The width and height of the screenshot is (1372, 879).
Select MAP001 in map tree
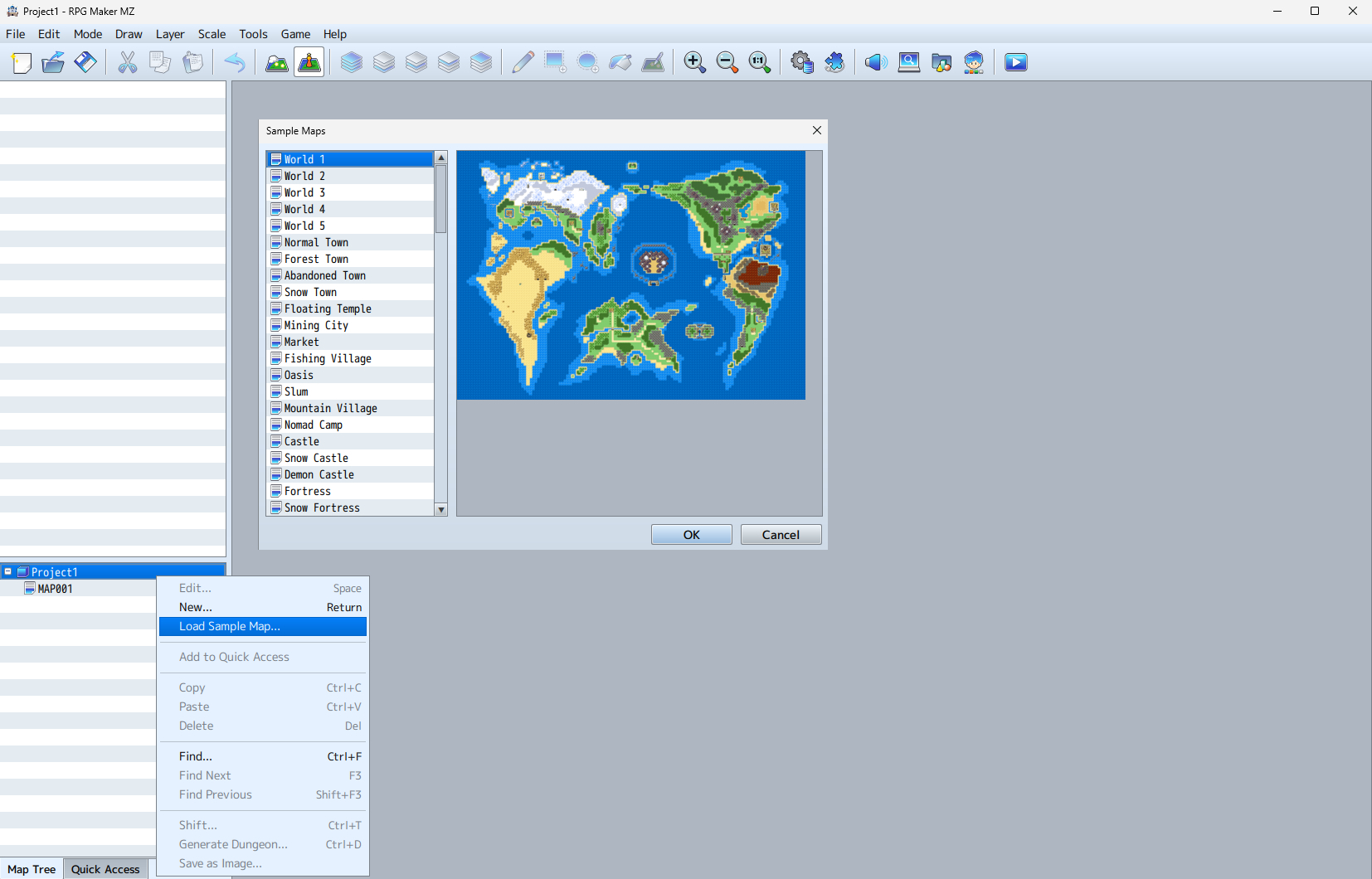pyautogui.click(x=55, y=589)
